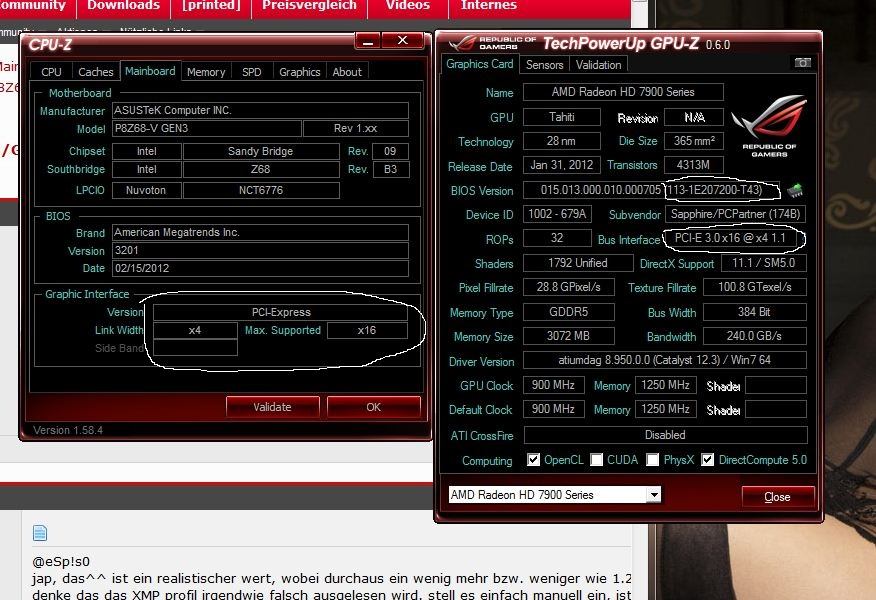Click the ATI CrossFire Disabled field
This screenshot has height=600, width=876.
(665, 435)
